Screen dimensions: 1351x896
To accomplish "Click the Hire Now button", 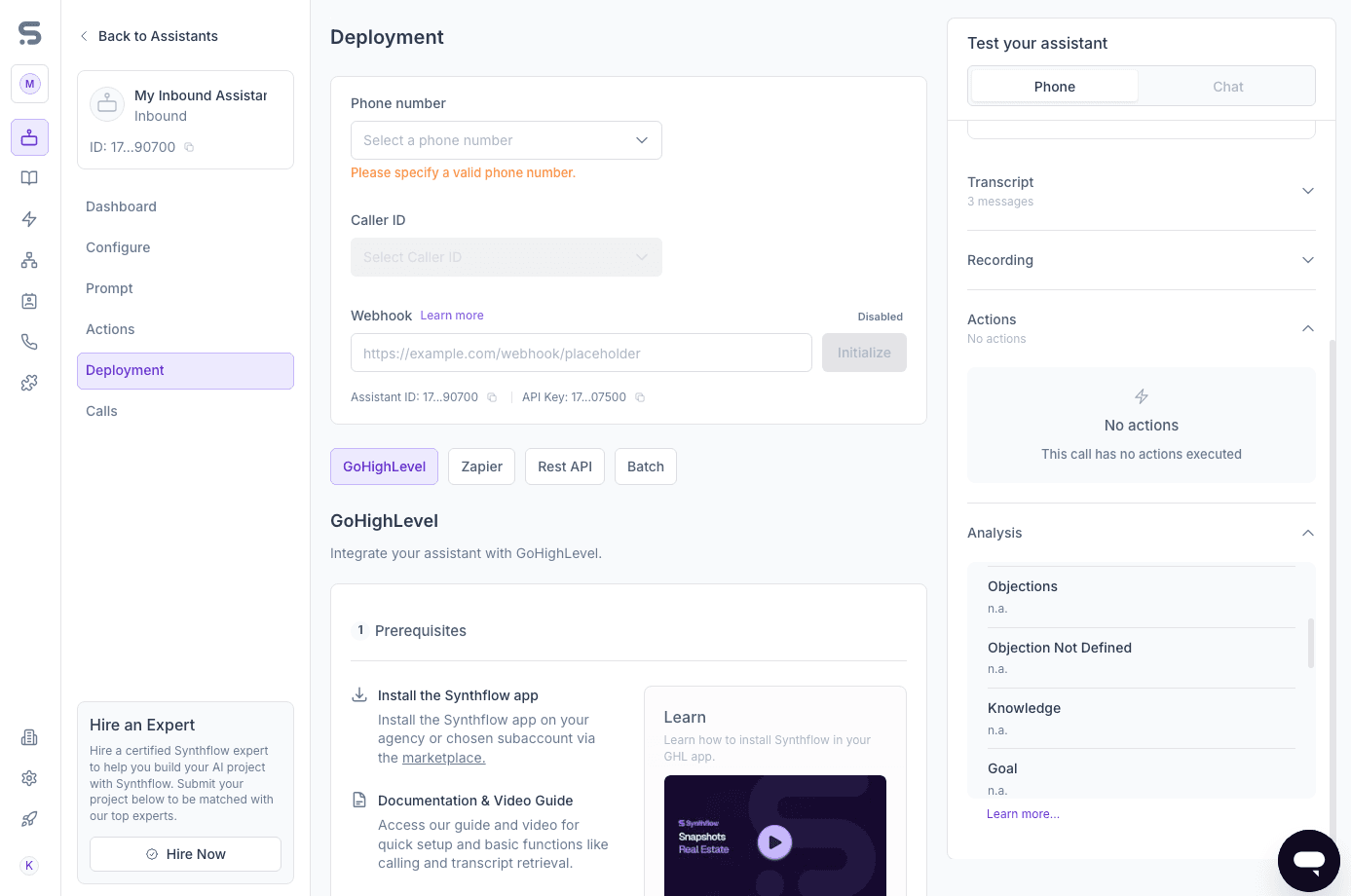I will click(x=185, y=854).
